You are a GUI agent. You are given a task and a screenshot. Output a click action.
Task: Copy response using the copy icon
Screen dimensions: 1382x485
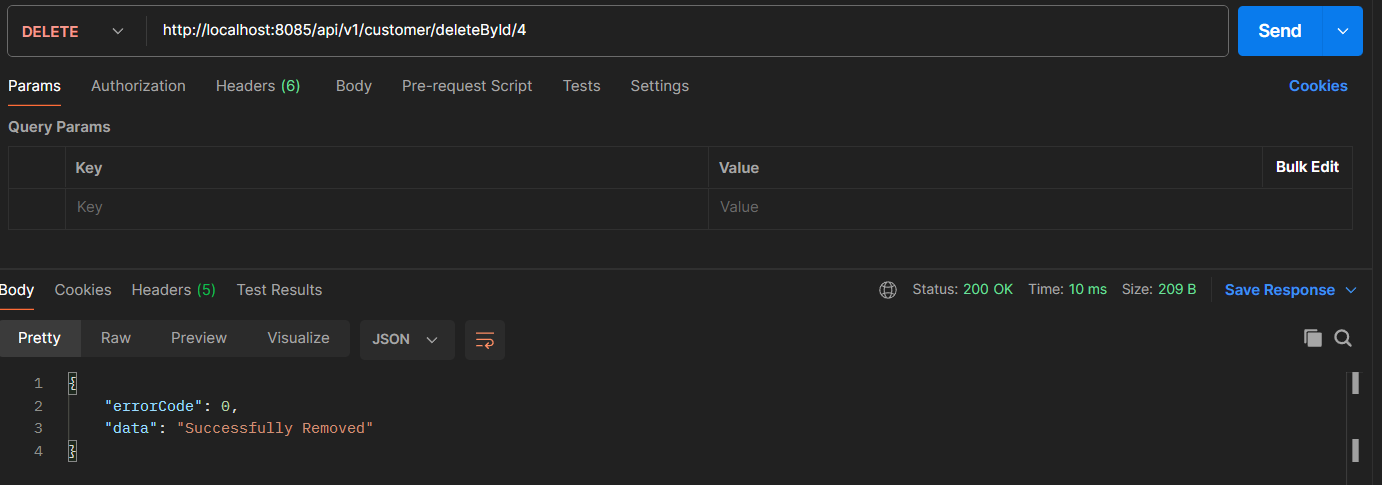click(x=1313, y=338)
